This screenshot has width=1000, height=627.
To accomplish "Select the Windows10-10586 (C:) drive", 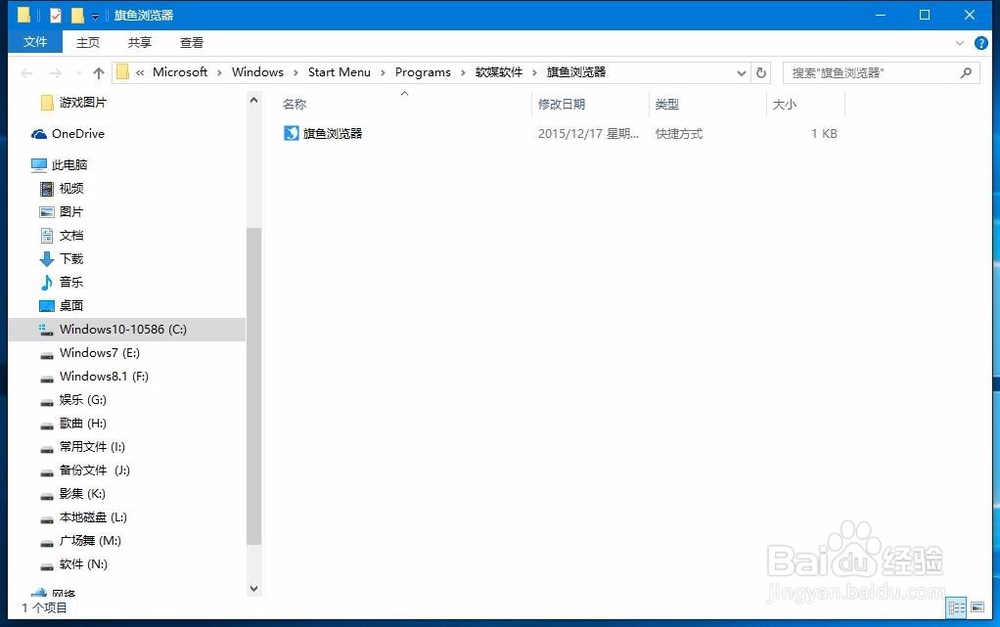I will point(127,329).
